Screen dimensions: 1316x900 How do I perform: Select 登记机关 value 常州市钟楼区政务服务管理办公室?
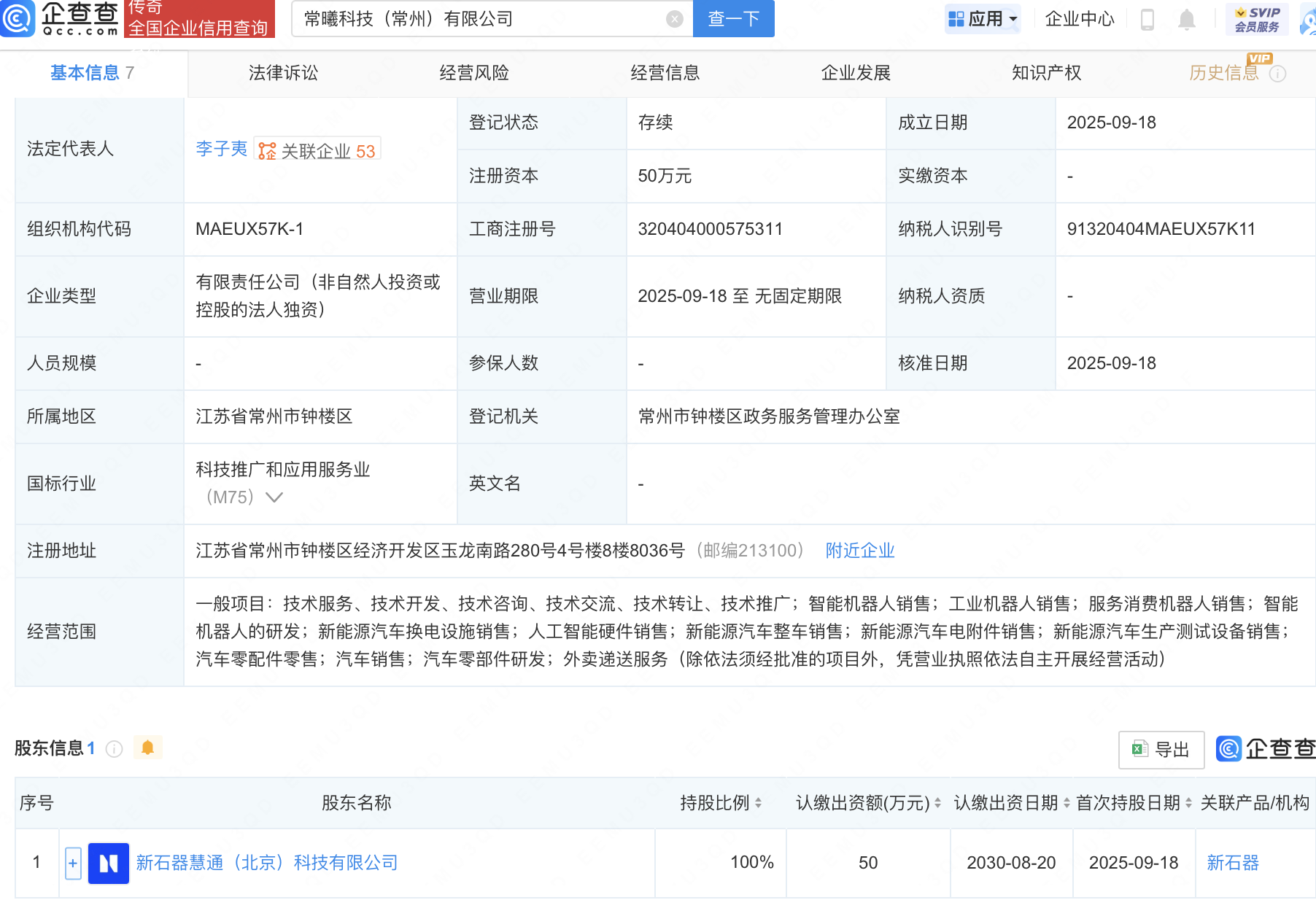pos(769,416)
